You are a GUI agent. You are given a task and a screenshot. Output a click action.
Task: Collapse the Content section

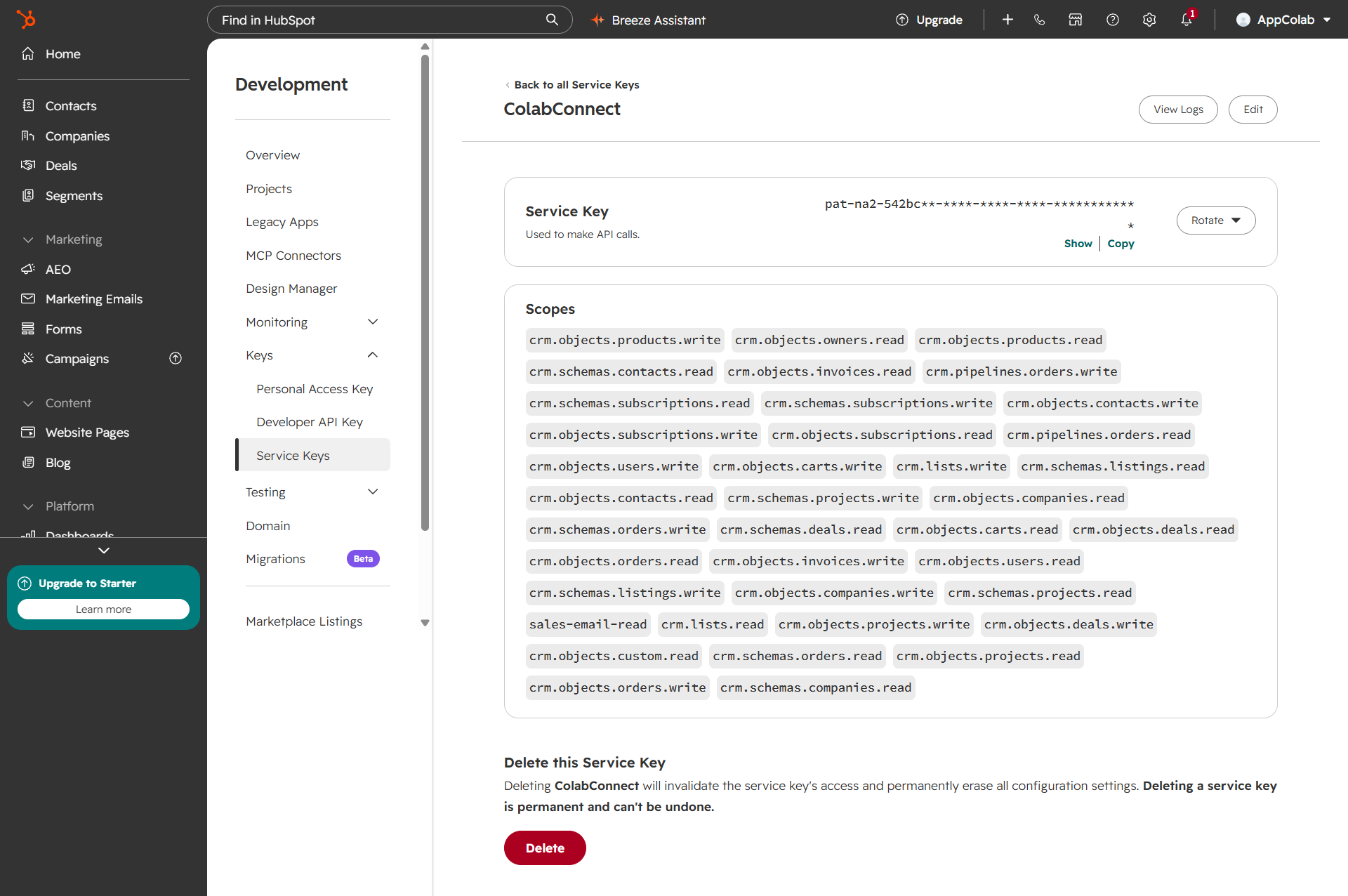coord(28,403)
